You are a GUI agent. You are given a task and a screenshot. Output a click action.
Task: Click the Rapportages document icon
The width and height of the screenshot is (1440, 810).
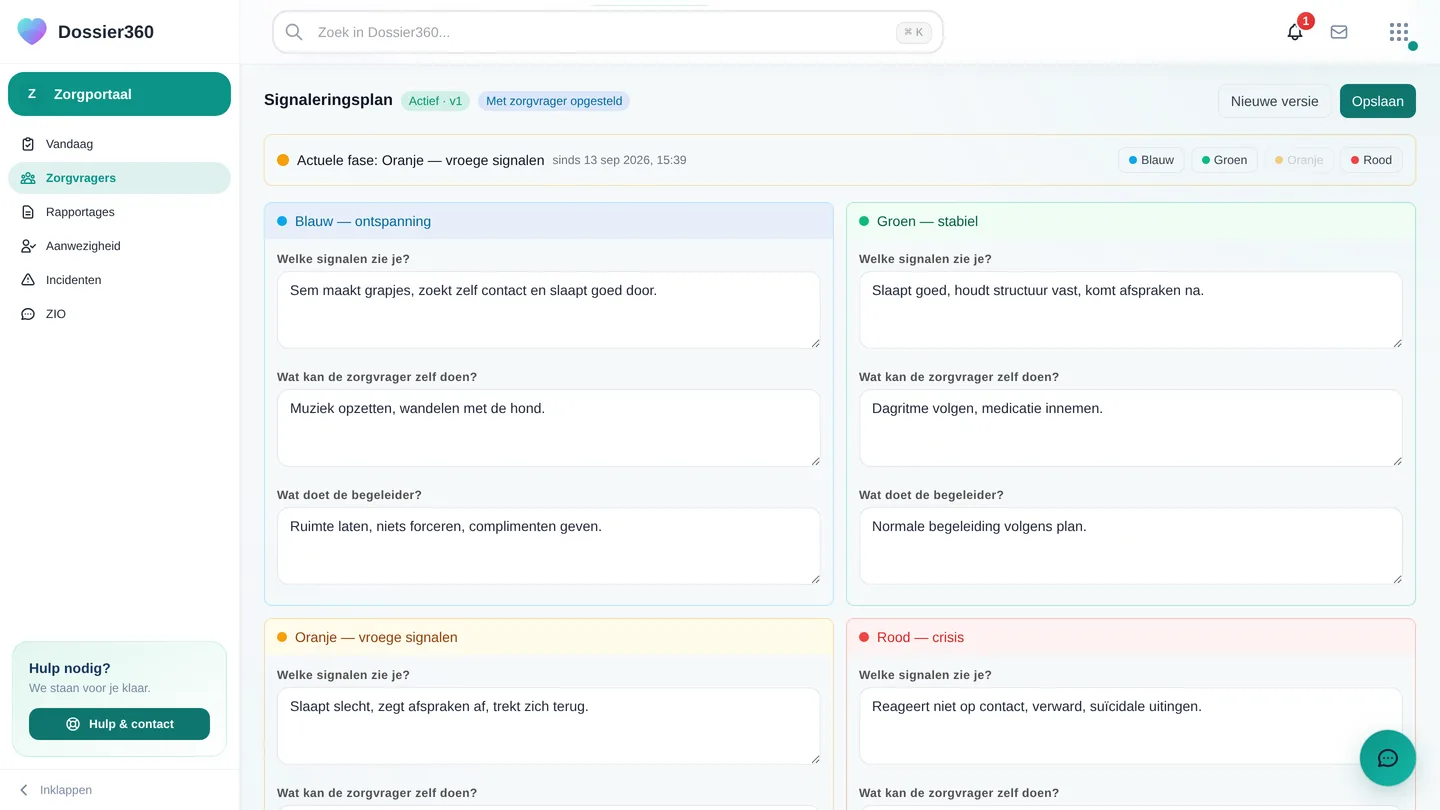(x=28, y=212)
